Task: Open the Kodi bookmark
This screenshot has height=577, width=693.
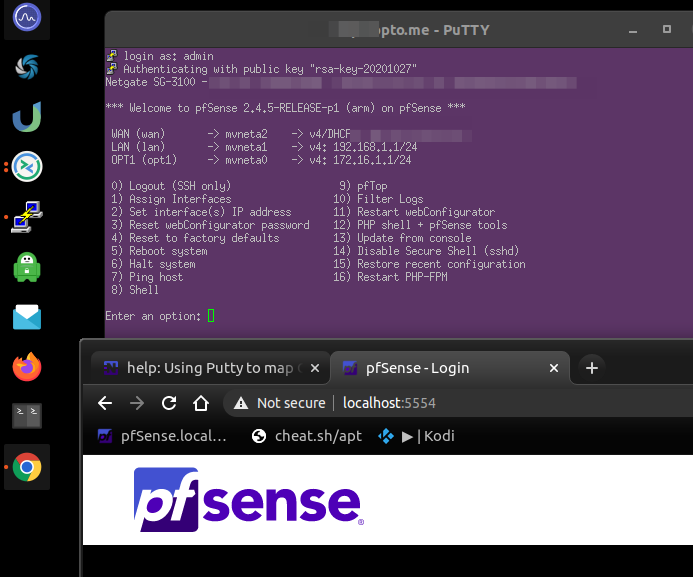Action: 416,436
